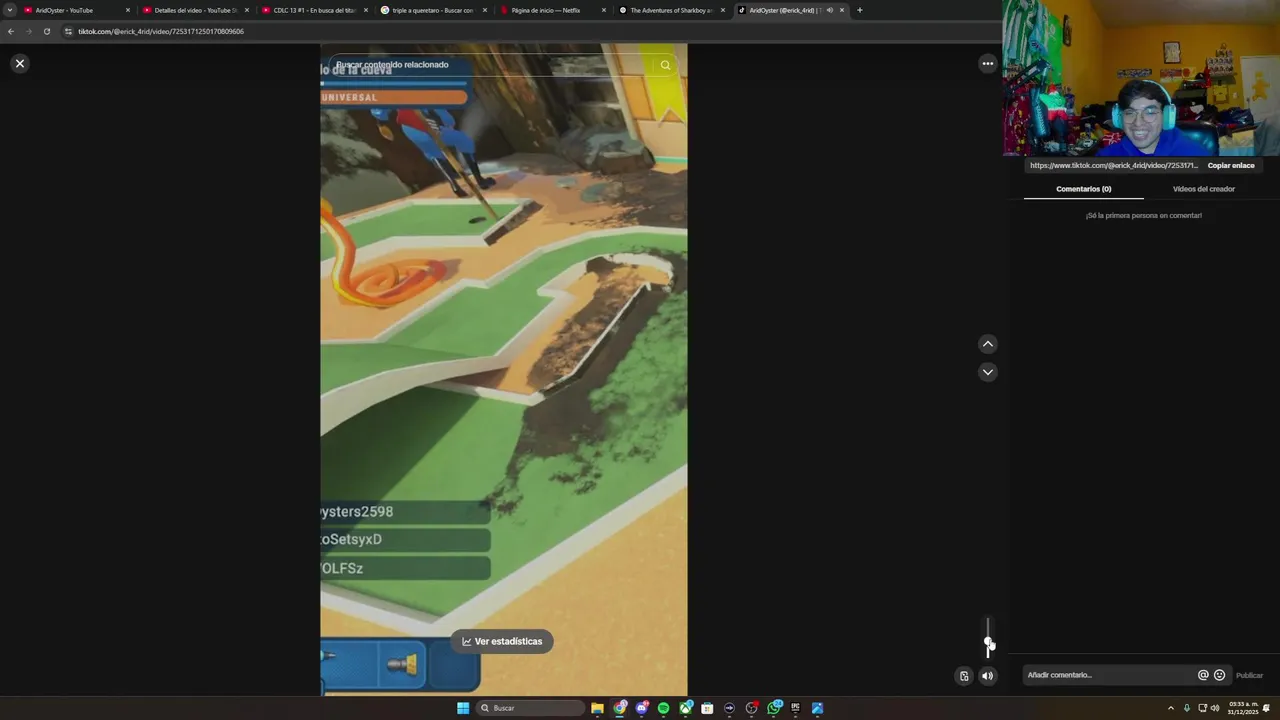Insert a mention with the @ icon
Viewport: 1280px width, 720px height.
(1203, 675)
